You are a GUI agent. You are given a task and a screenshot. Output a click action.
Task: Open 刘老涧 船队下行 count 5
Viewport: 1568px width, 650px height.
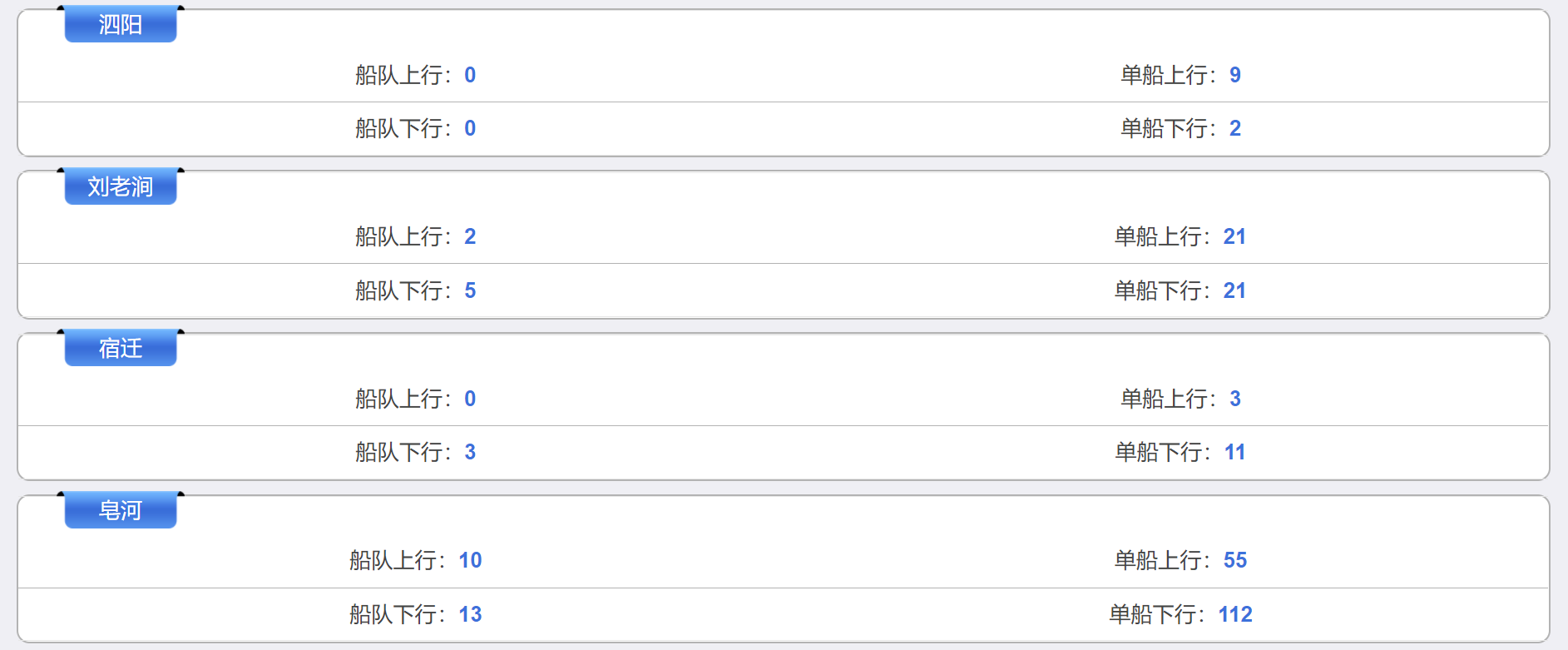point(470,290)
